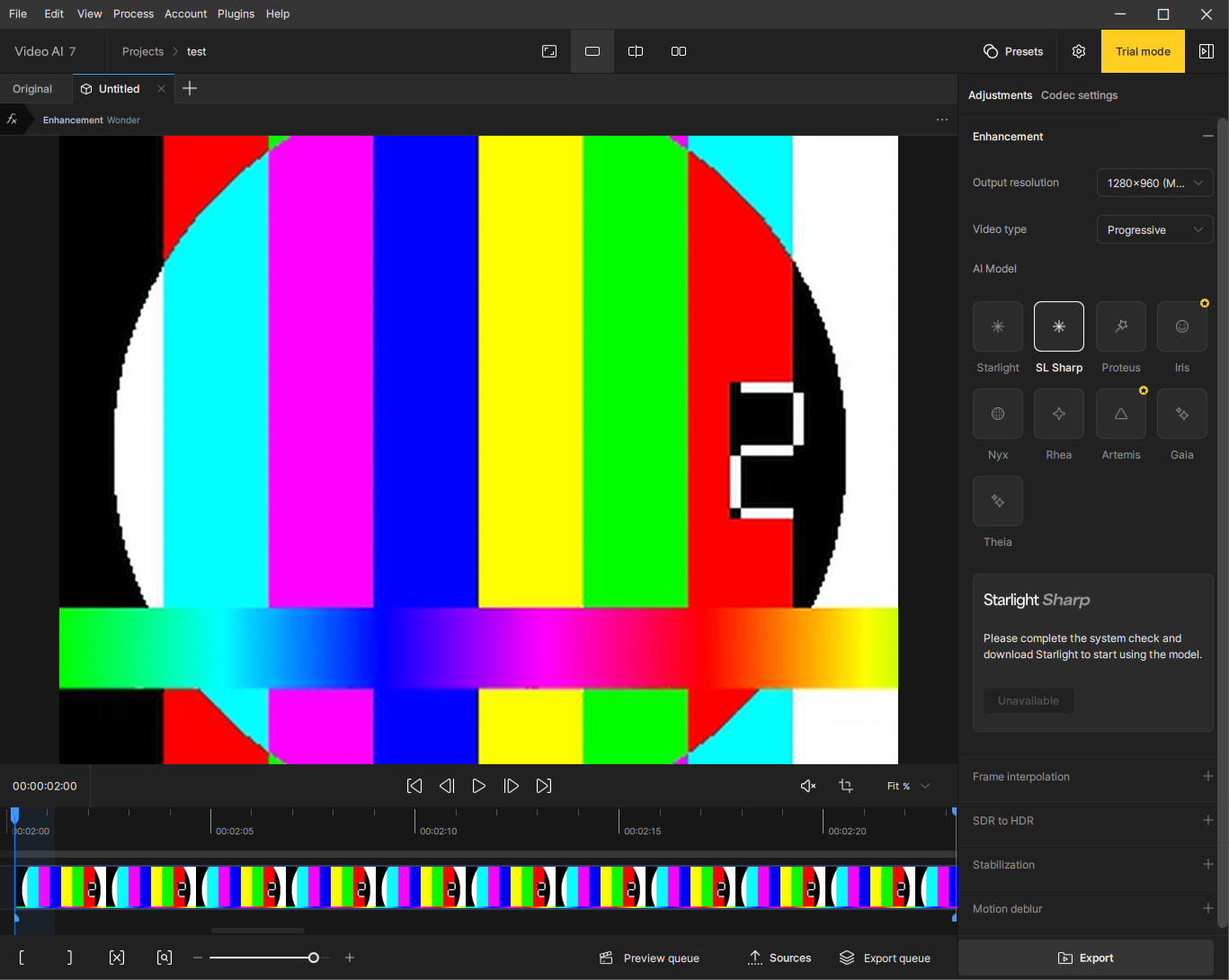The height and width of the screenshot is (980, 1229).
Task: Open the Process menu
Action: pos(133,13)
